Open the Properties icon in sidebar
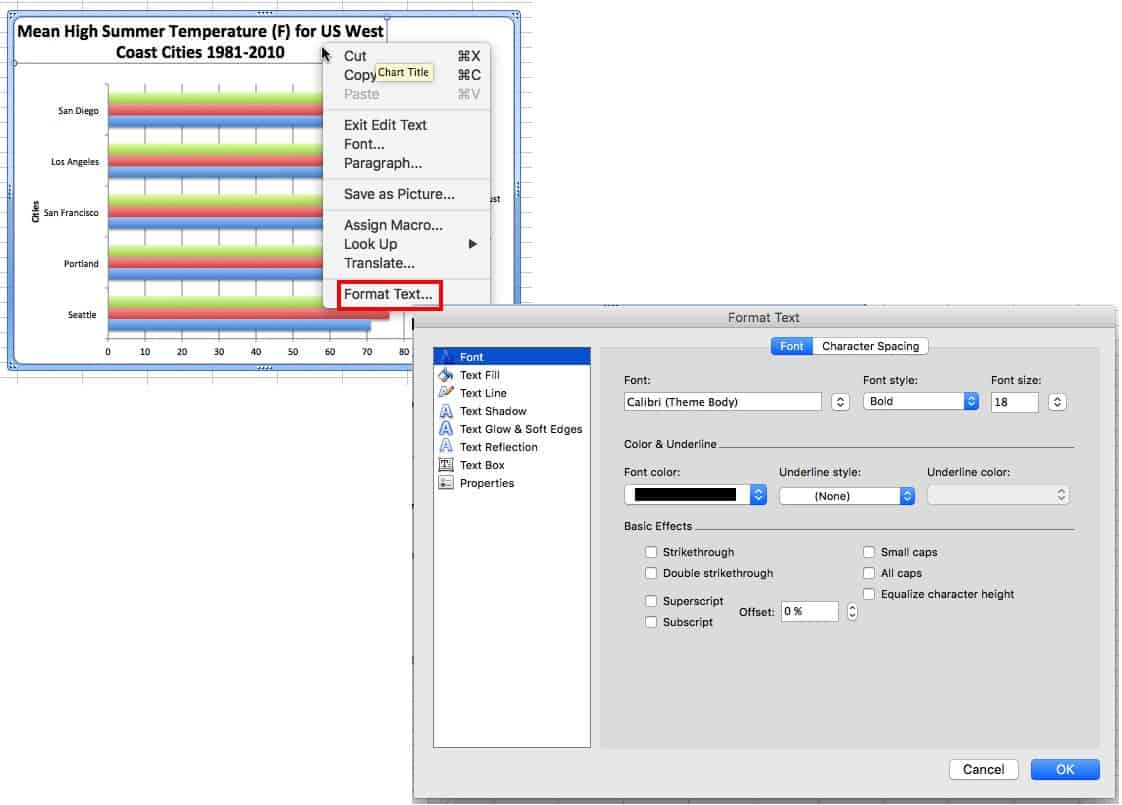 pyautogui.click(x=446, y=483)
